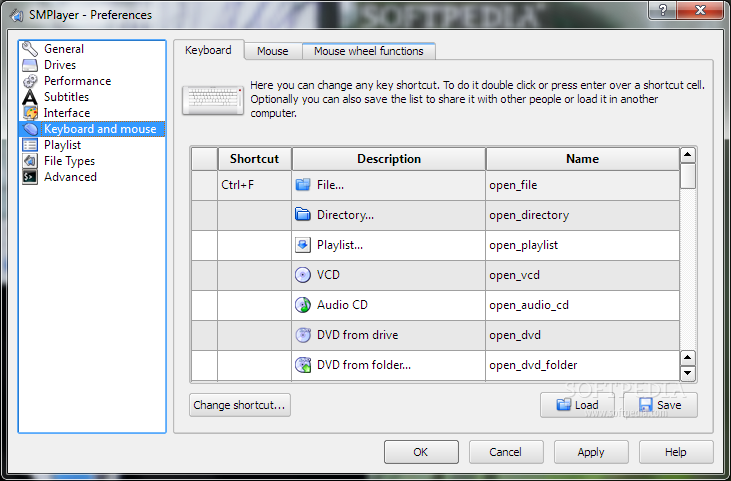
Task: Click the Shortcut column header
Action: [255, 159]
